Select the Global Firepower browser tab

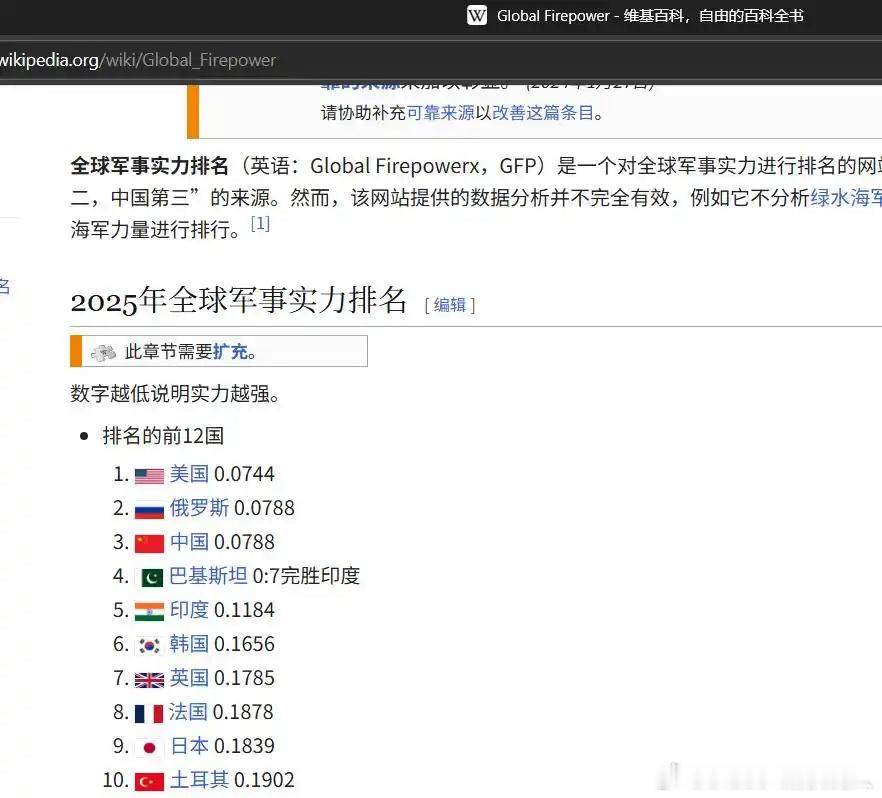[x=636, y=16]
